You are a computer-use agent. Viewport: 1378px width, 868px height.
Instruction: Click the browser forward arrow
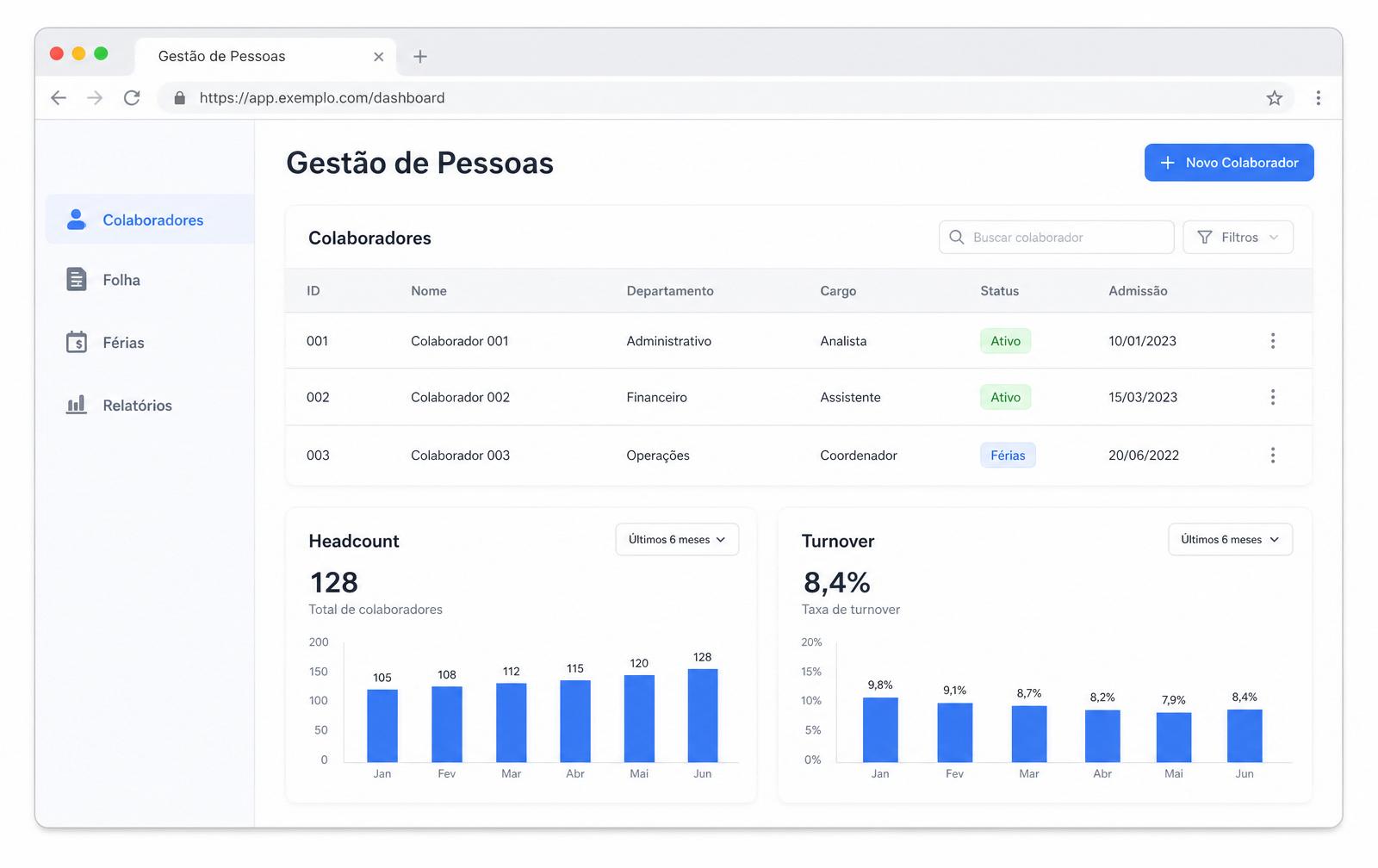95,98
